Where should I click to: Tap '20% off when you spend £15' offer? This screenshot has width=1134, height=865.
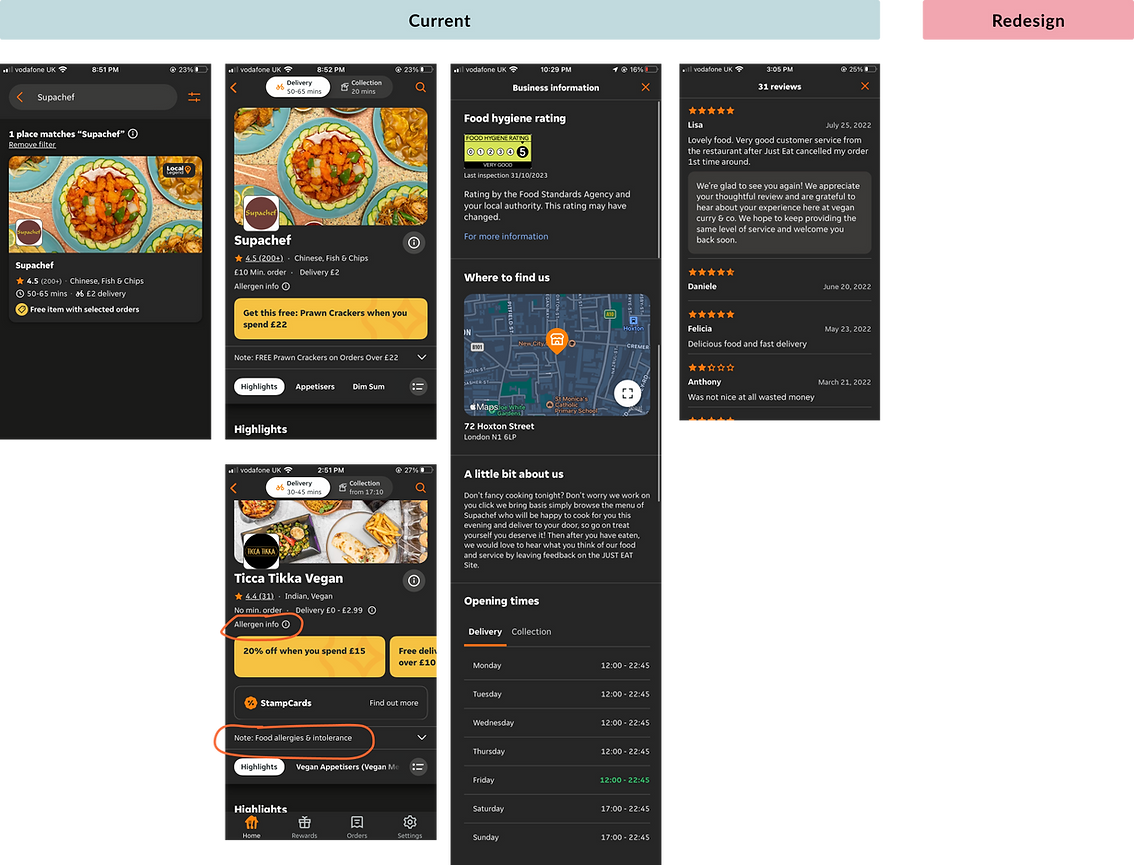(310, 657)
